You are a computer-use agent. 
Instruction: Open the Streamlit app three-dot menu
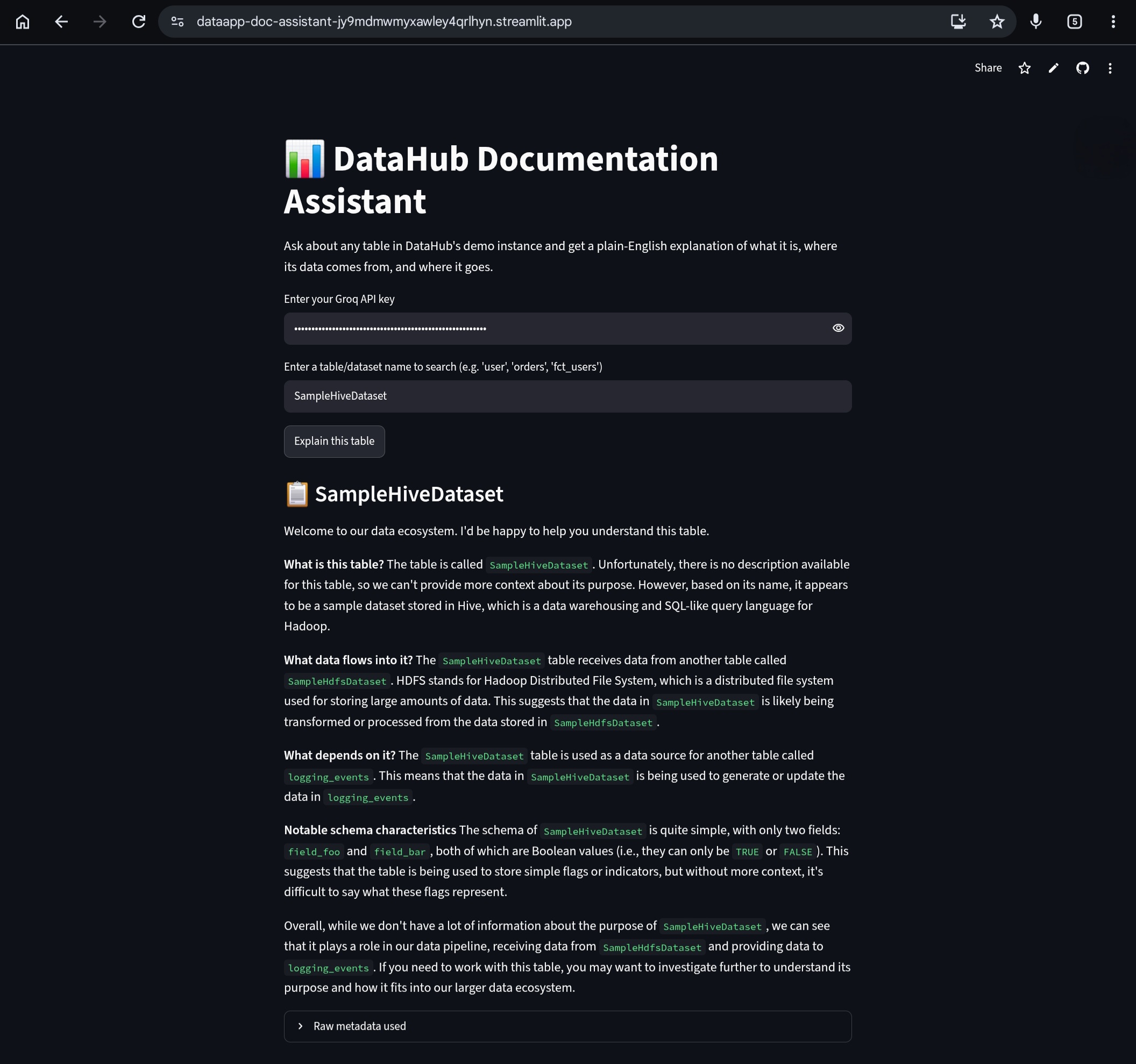click(1110, 68)
